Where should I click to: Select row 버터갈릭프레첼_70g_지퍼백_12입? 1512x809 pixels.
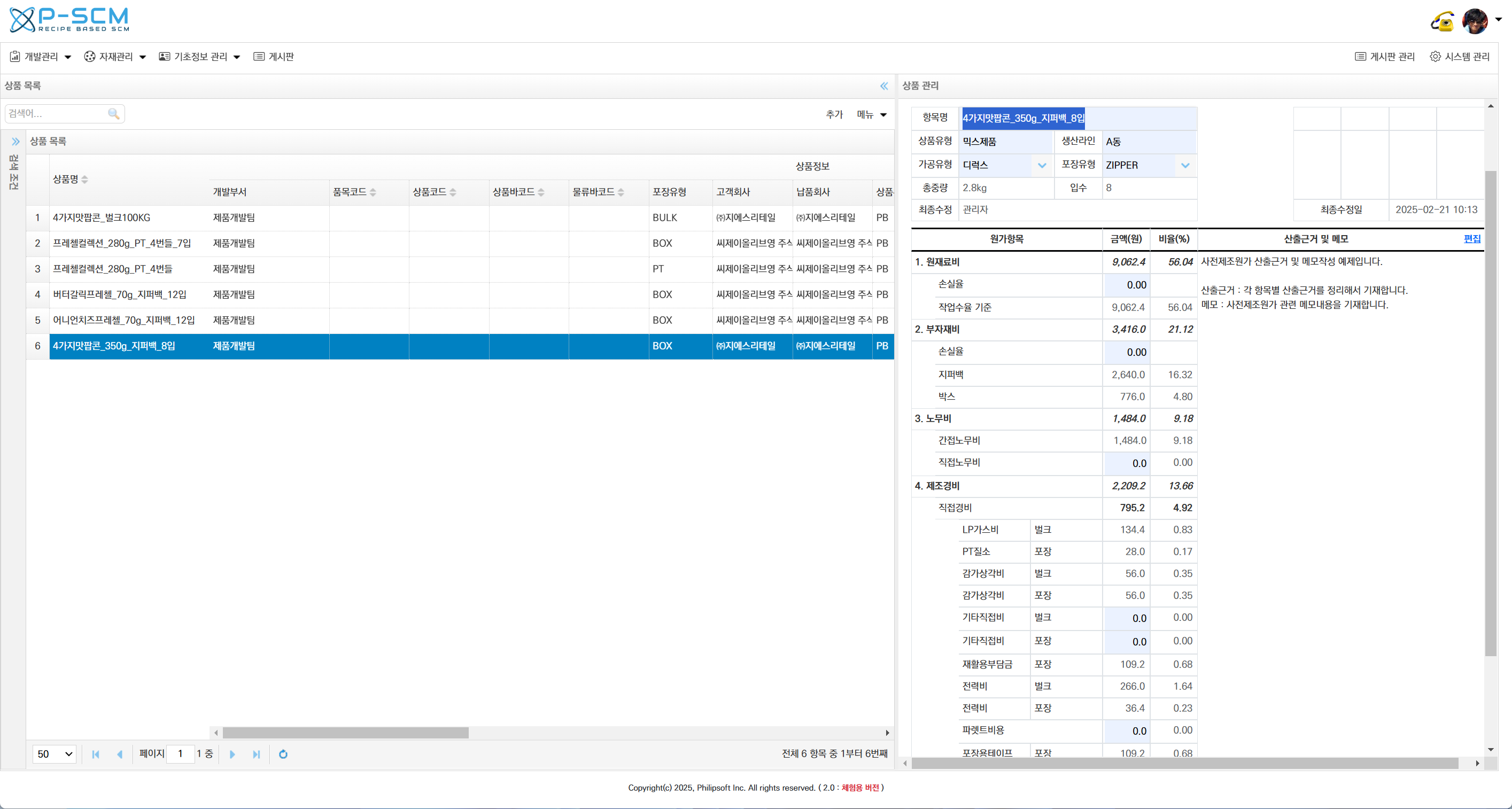(x=460, y=295)
